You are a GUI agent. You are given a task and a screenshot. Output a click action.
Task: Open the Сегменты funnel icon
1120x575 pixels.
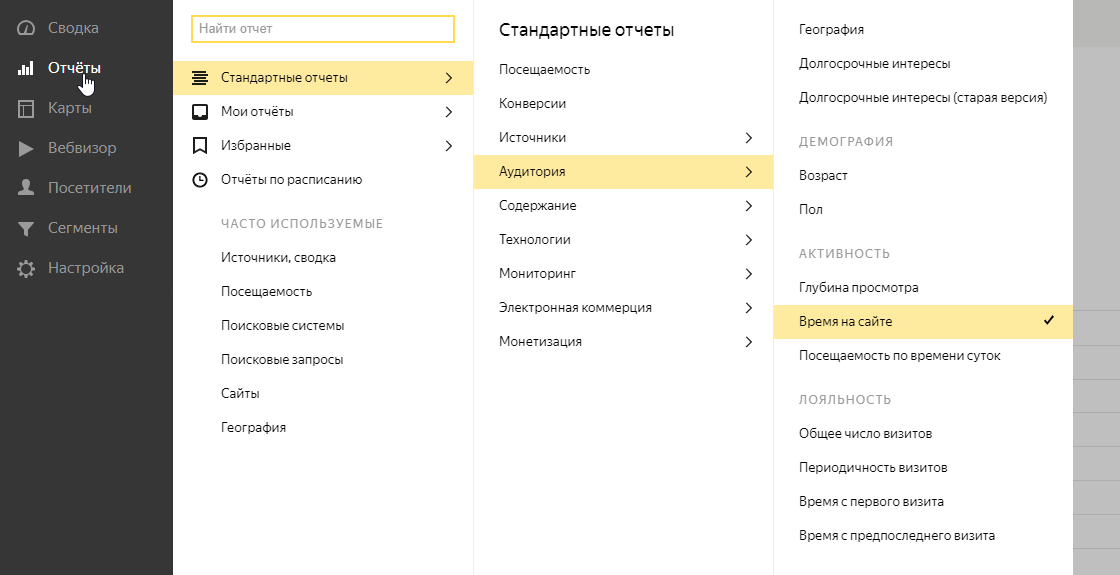coord(26,229)
